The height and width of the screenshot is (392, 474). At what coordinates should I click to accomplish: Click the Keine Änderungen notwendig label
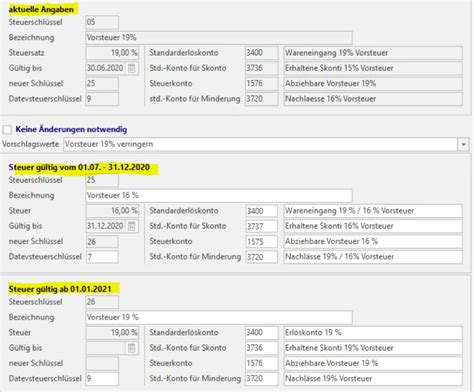[71, 129]
